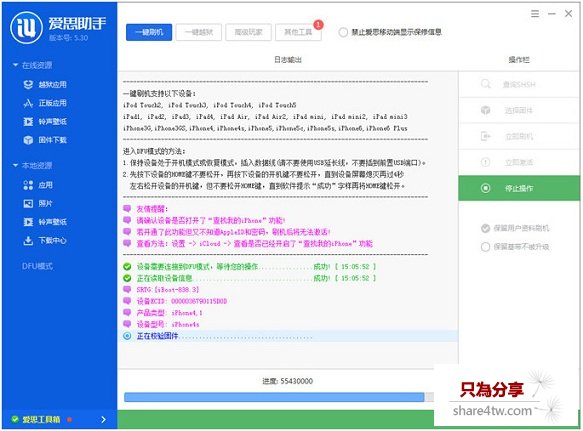
Task: Switch to the 一键刷机 tab
Action: [x=149, y=32]
